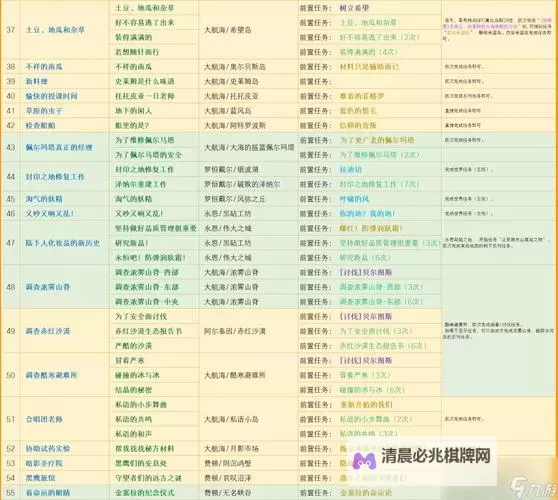Select sub-quest '装得满满的' in quest column
This screenshot has height=500, width=558.
point(133,37)
